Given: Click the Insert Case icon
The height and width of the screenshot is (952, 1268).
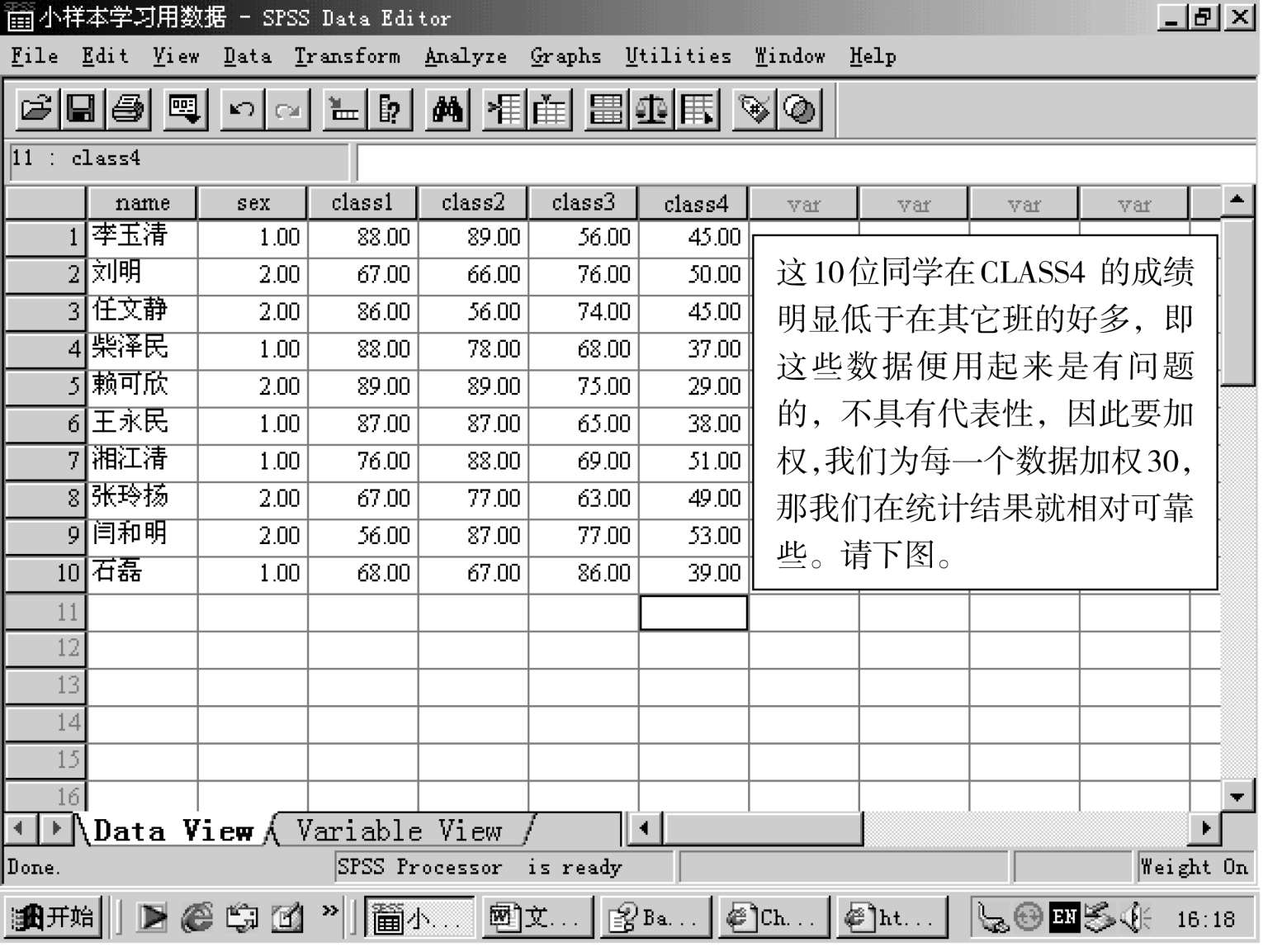Looking at the screenshot, I should click(504, 110).
